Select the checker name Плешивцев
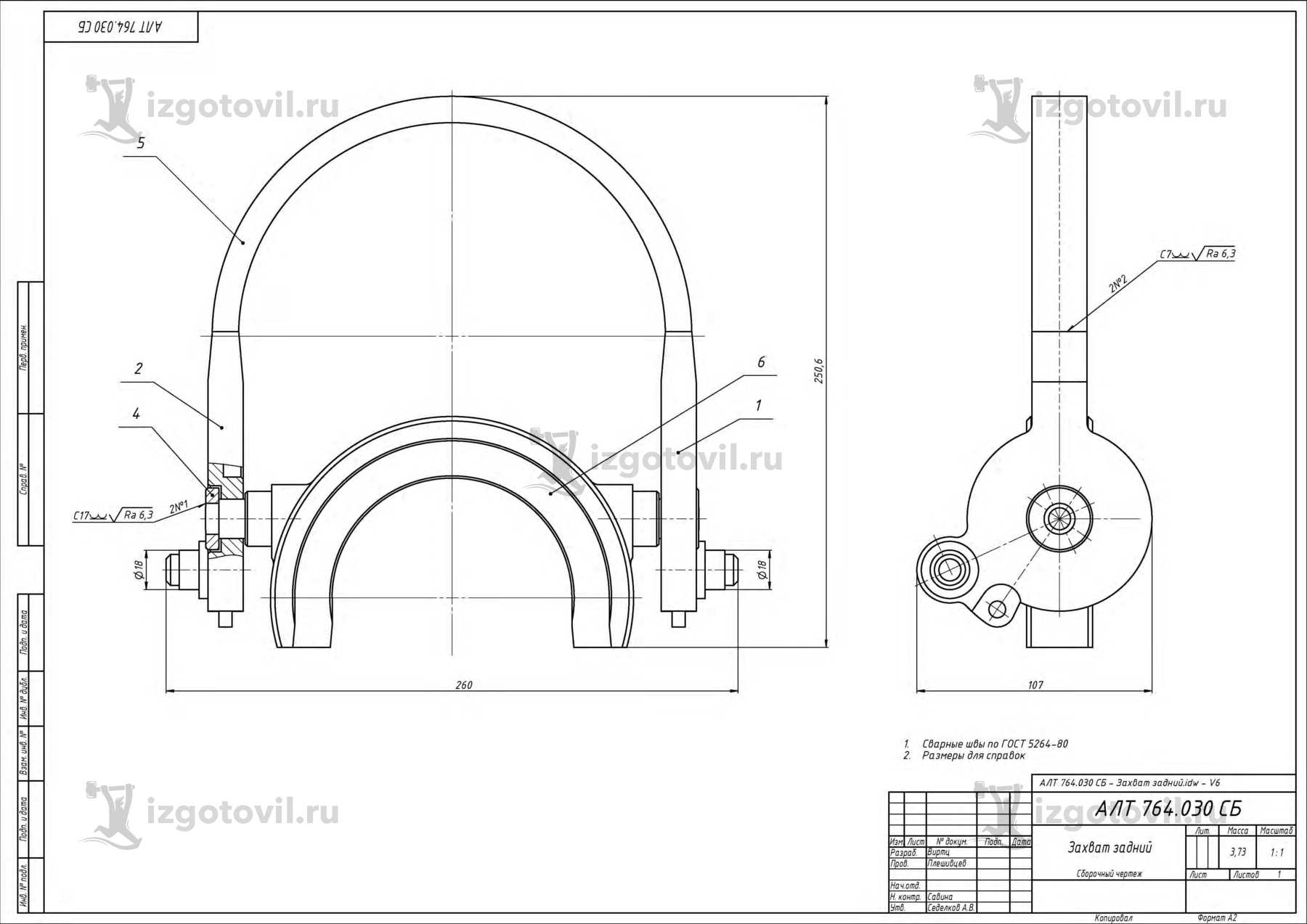The width and height of the screenshot is (1307, 924). pos(947,864)
